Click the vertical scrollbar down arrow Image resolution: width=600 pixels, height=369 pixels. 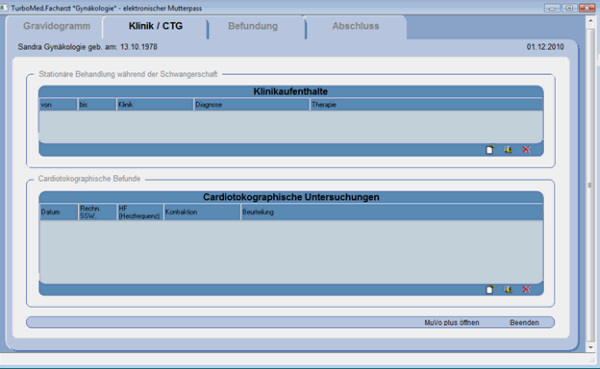coord(590,347)
